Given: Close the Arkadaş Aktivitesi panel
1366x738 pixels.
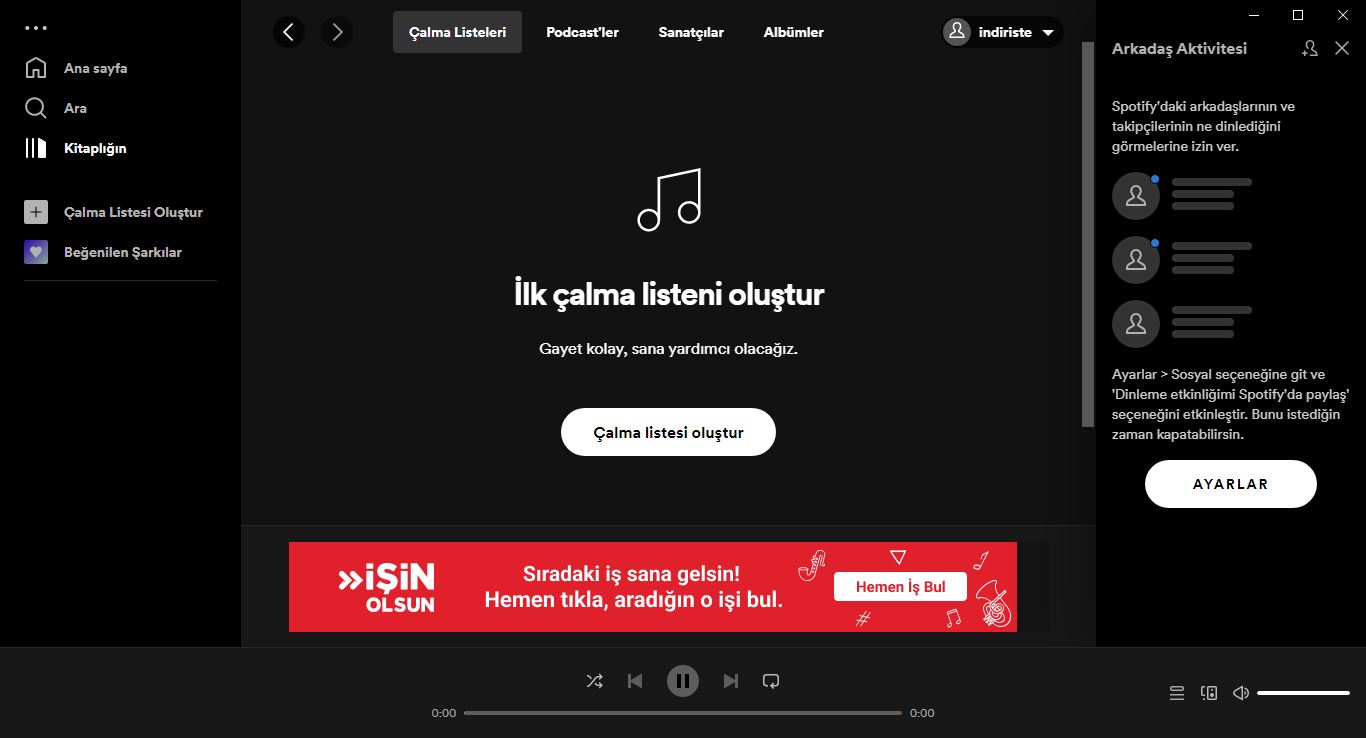Looking at the screenshot, I should (x=1342, y=48).
